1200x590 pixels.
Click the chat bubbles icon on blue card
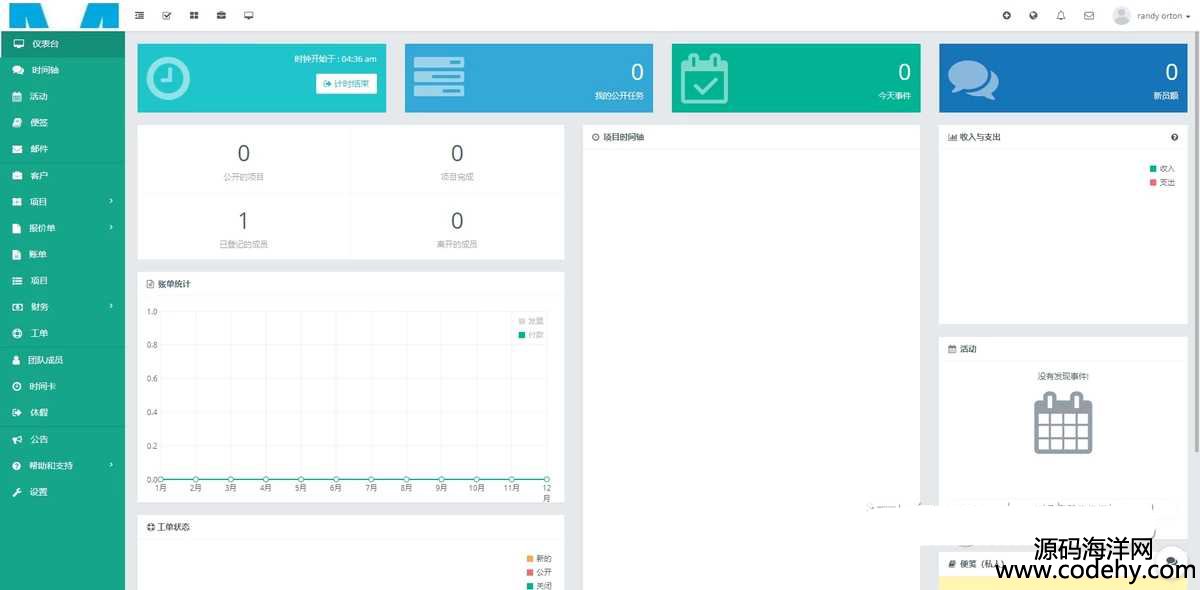pos(973,80)
